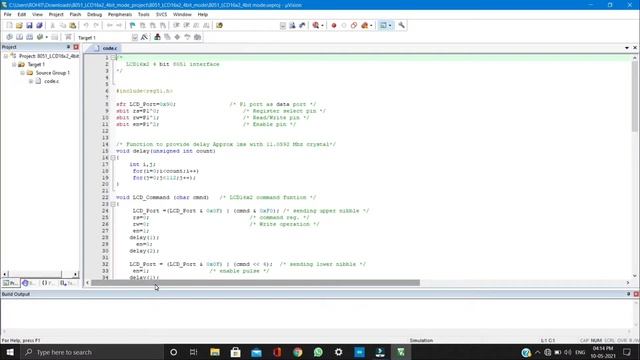Open the SVCS menu
Viewport: 640px width, 360px height.
(162, 14)
